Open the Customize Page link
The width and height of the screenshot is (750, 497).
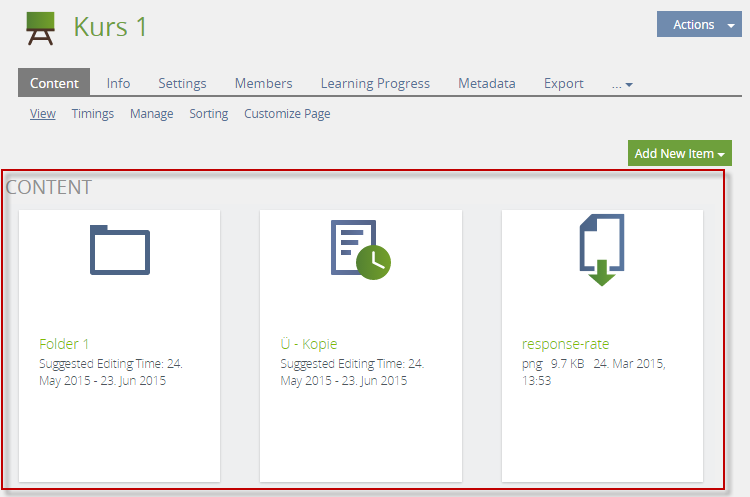287,114
